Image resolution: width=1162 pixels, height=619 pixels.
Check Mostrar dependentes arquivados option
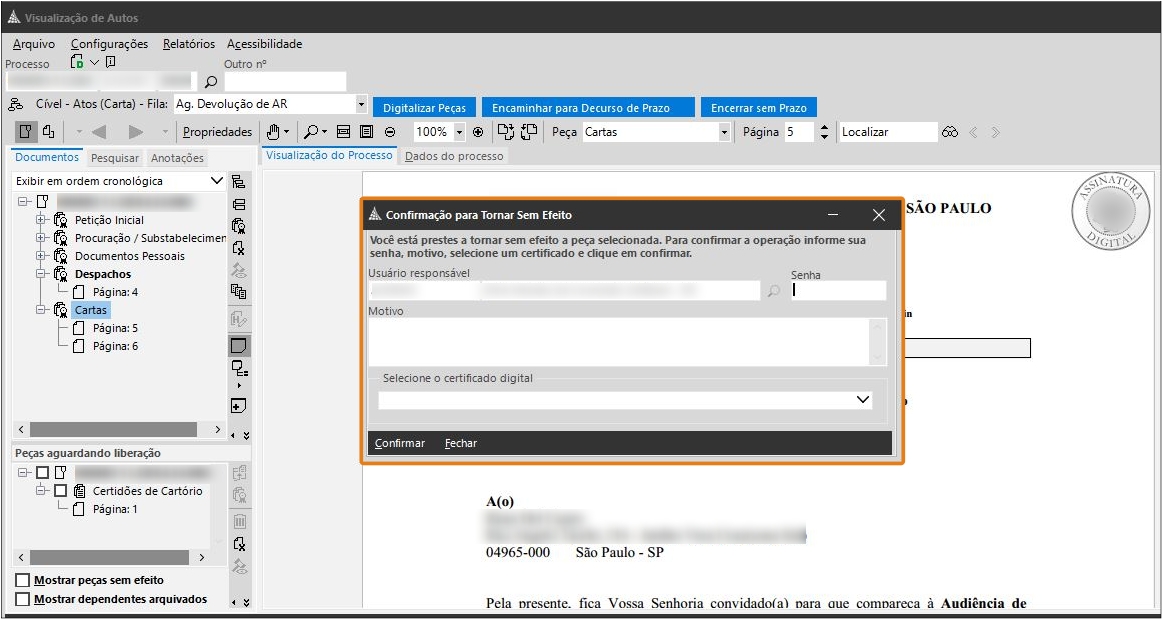23,599
